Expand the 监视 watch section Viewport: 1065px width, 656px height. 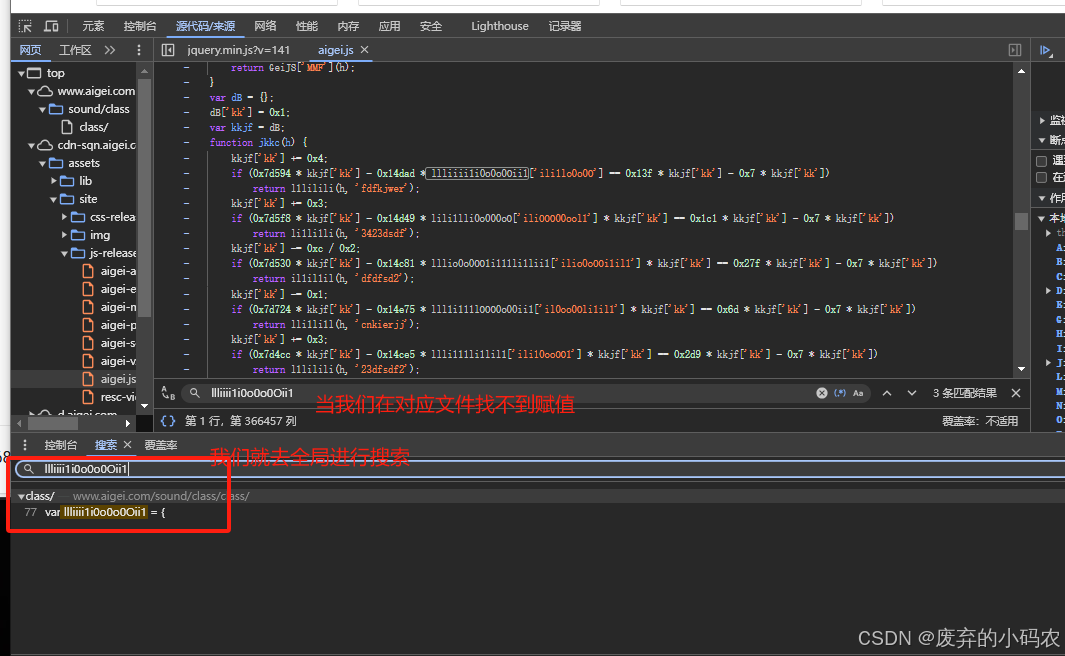[1043, 120]
